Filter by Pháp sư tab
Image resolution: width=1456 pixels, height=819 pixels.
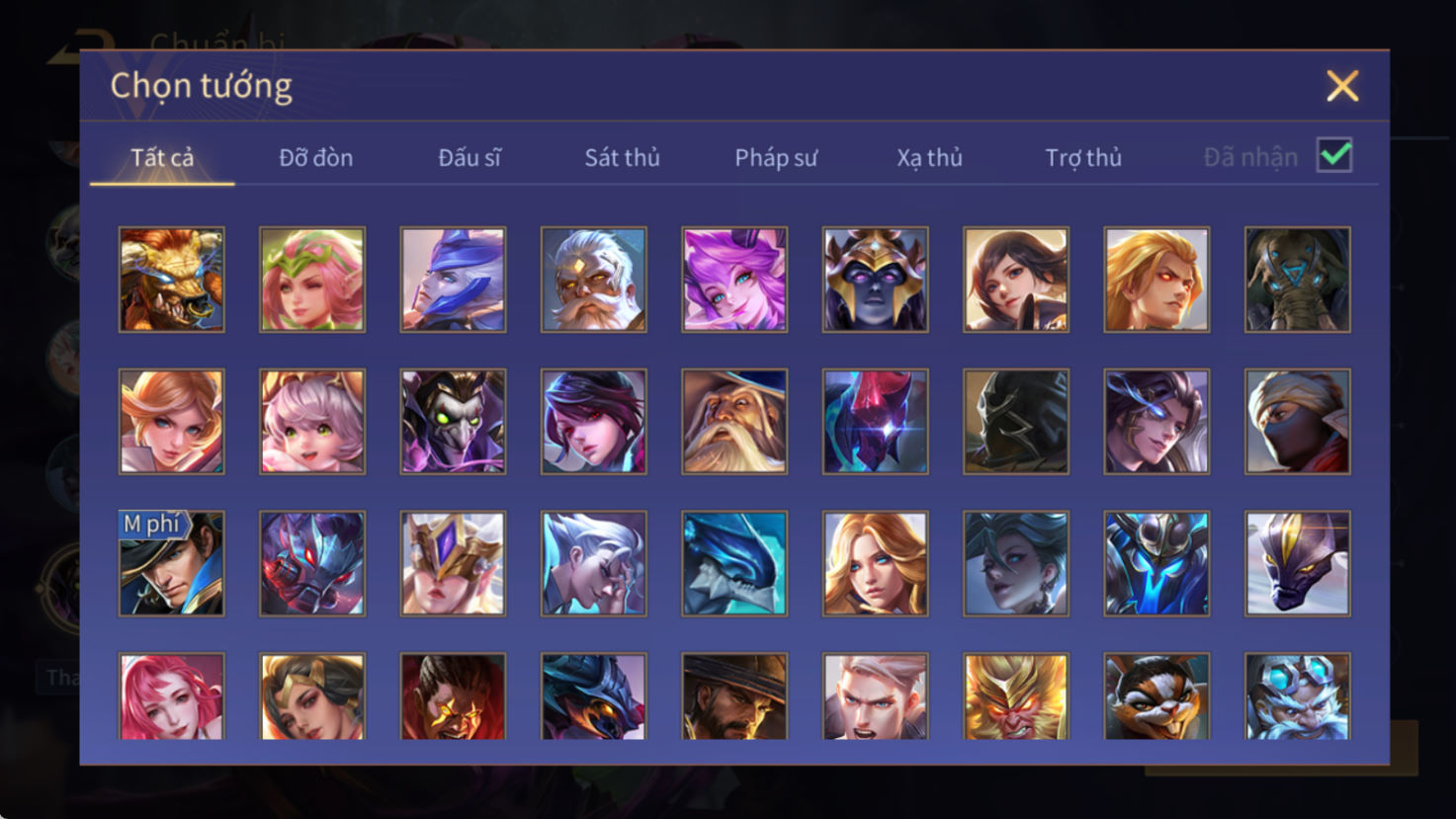(x=776, y=158)
